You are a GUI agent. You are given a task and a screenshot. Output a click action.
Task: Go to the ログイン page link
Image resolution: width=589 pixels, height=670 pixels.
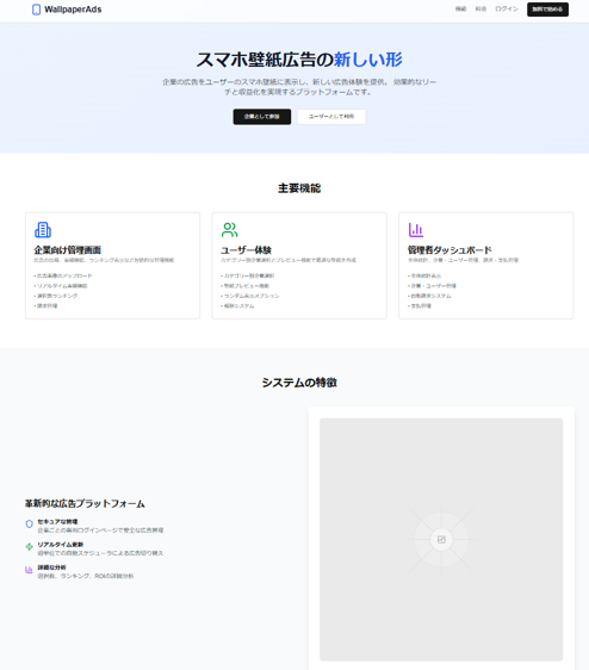tap(507, 9)
